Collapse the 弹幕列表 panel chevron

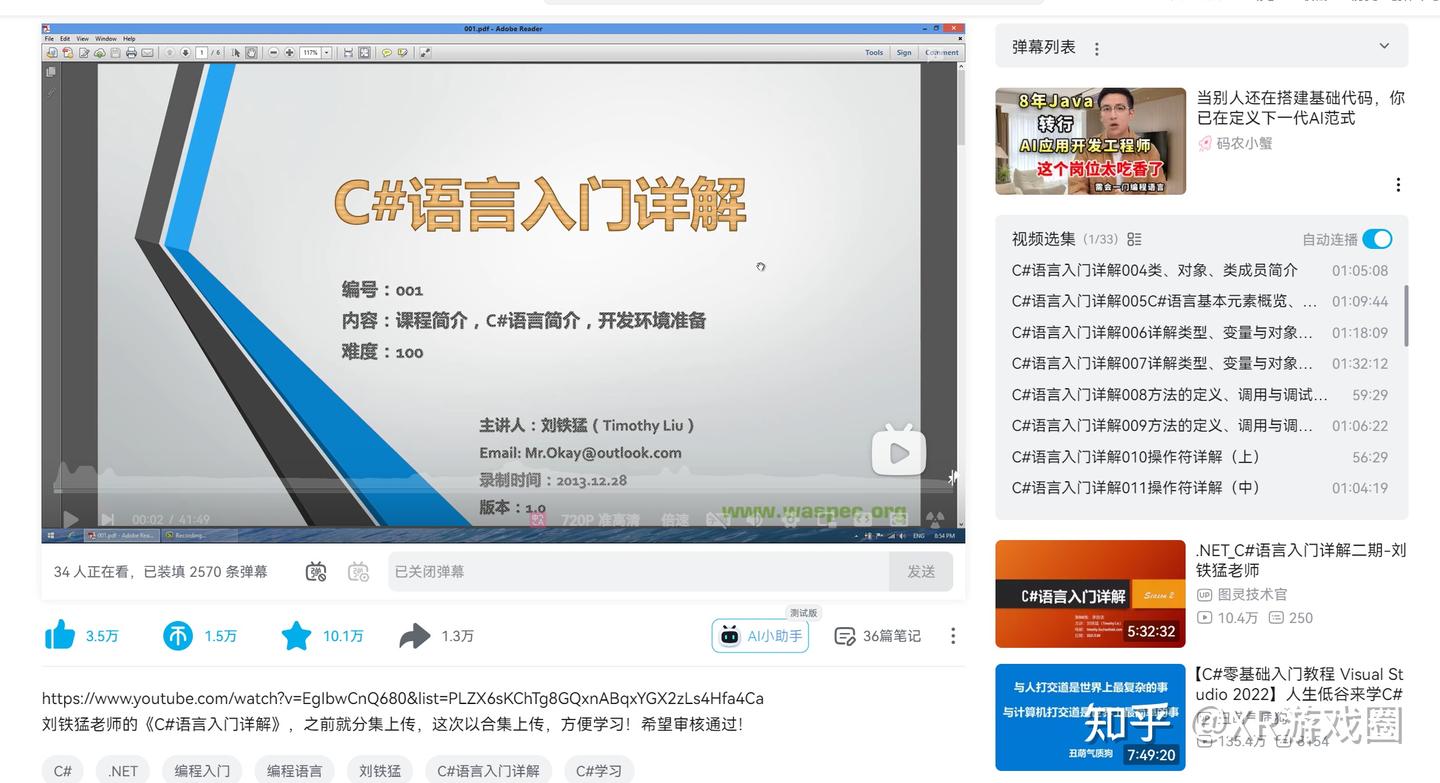coord(1384,45)
